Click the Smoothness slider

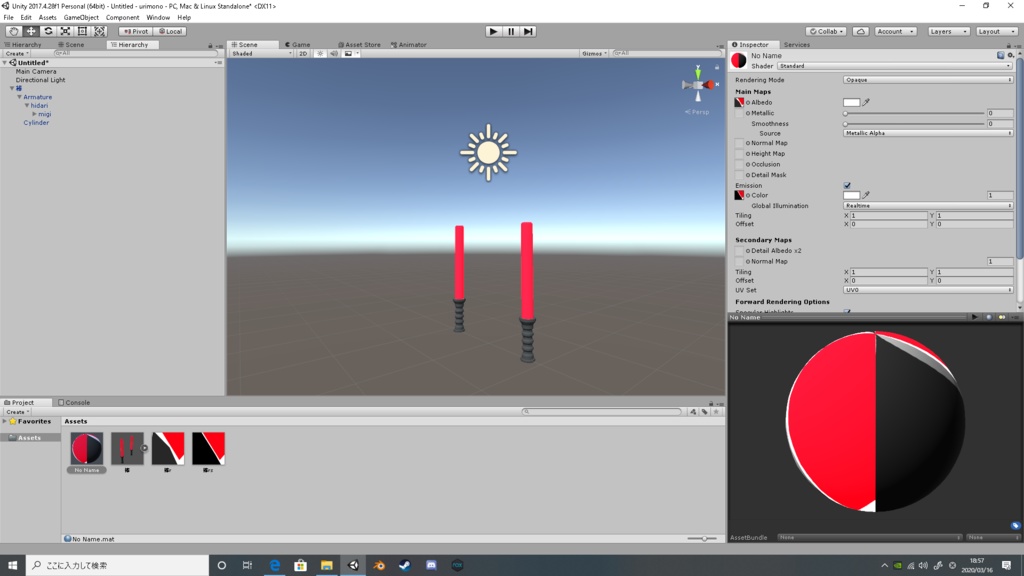[x=914, y=123]
